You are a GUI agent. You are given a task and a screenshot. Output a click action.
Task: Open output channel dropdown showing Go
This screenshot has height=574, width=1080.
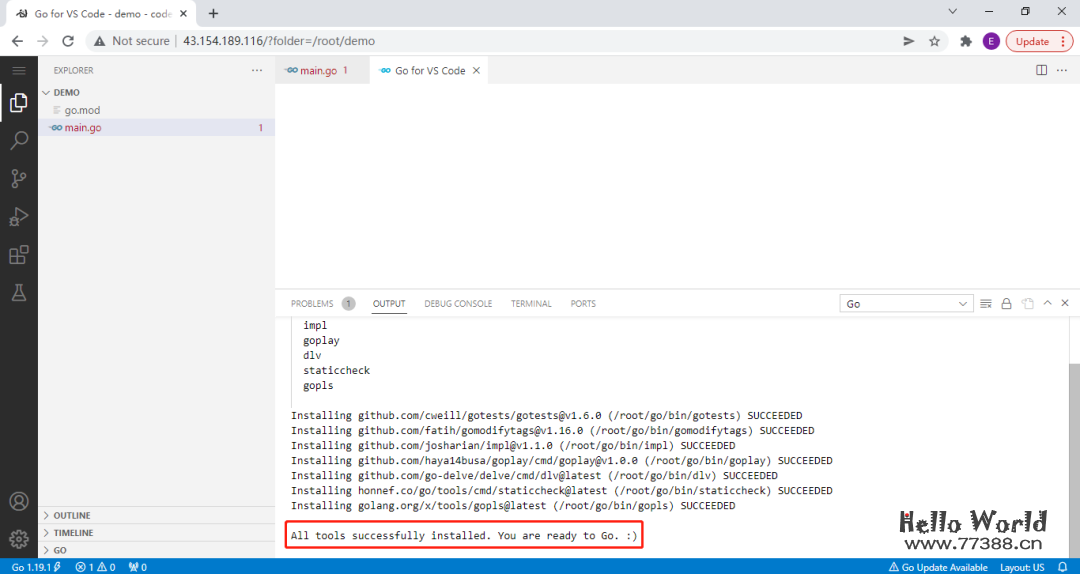pyautogui.click(x=906, y=303)
